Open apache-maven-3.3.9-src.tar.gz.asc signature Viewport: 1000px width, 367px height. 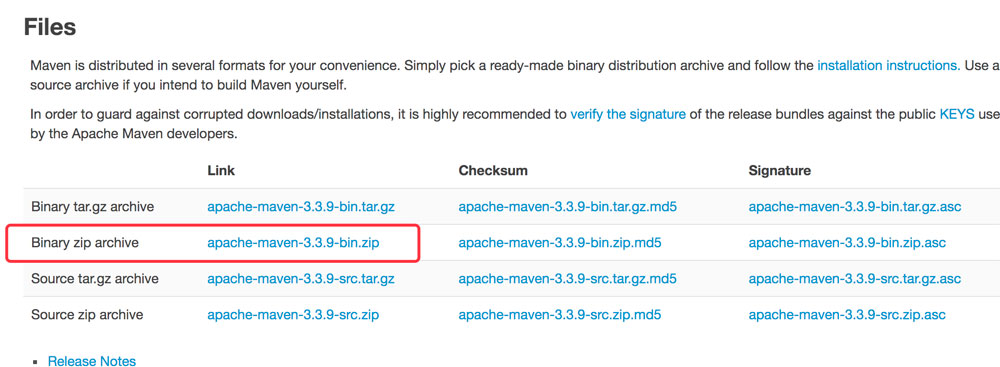point(855,279)
